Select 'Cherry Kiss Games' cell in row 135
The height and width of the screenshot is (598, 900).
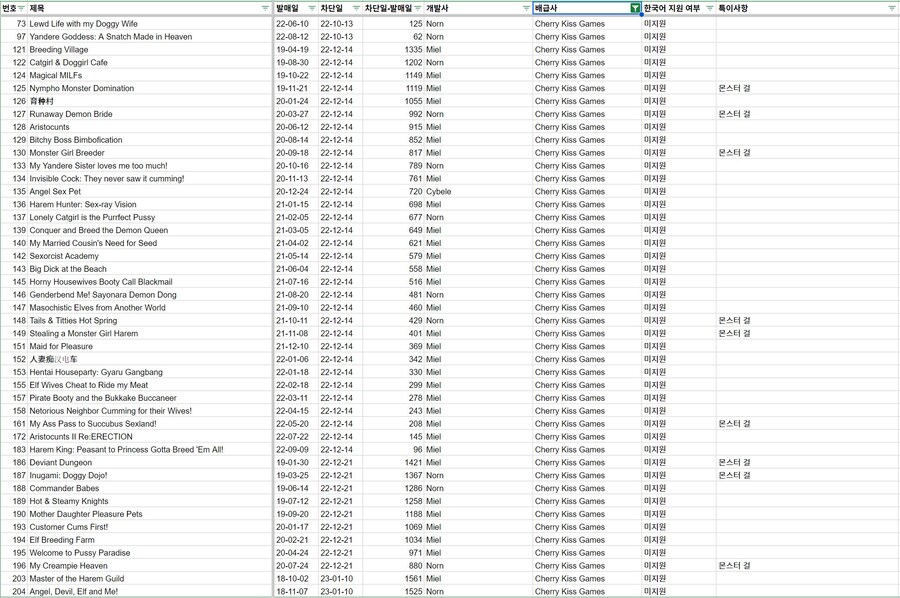(x=570, y=191)
